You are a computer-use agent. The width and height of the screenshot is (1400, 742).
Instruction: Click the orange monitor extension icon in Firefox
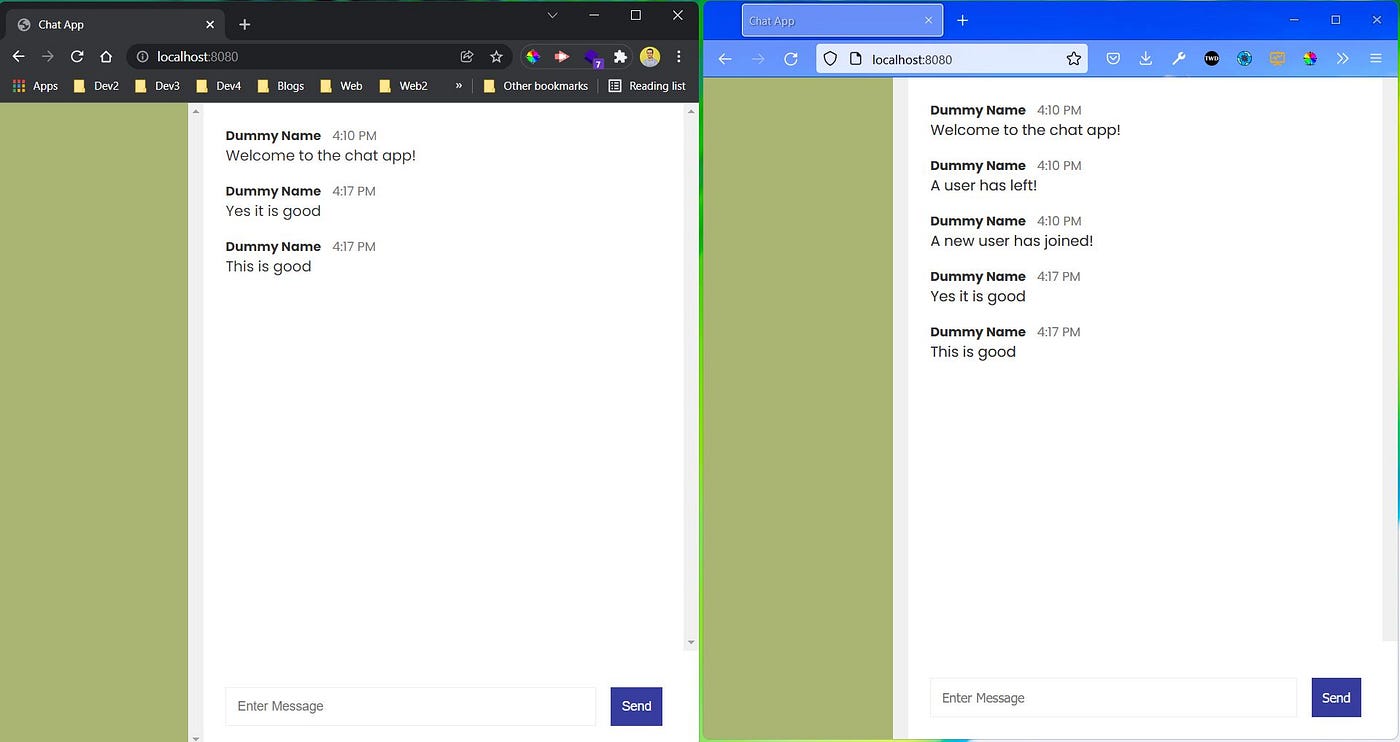[1277, 59]
